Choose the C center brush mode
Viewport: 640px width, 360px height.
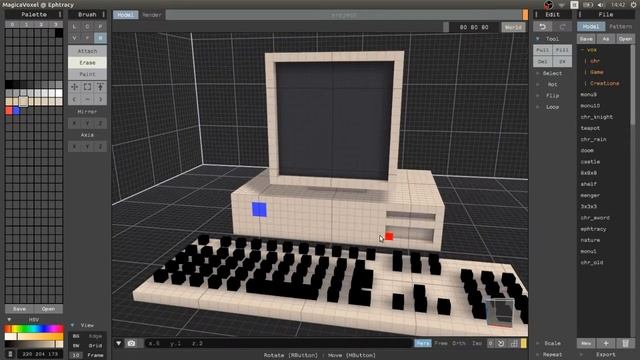click(87, 27)
